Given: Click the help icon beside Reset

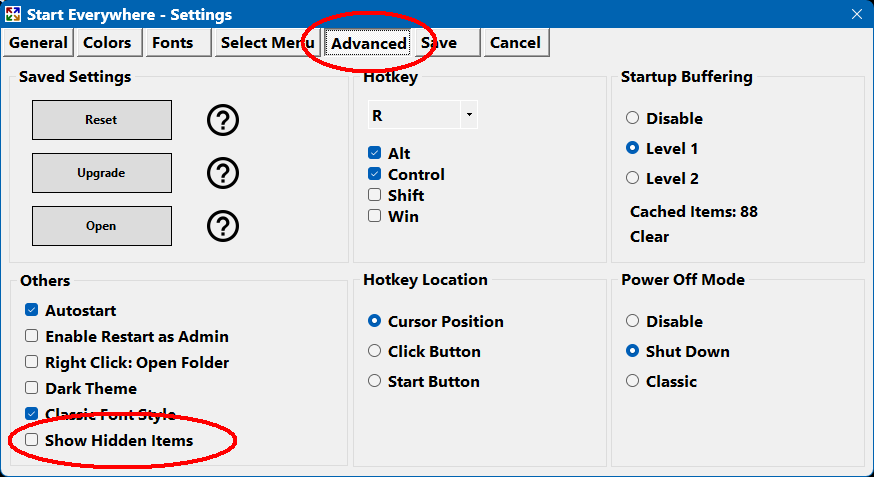Looking at the screenshot, I should 223,120.
